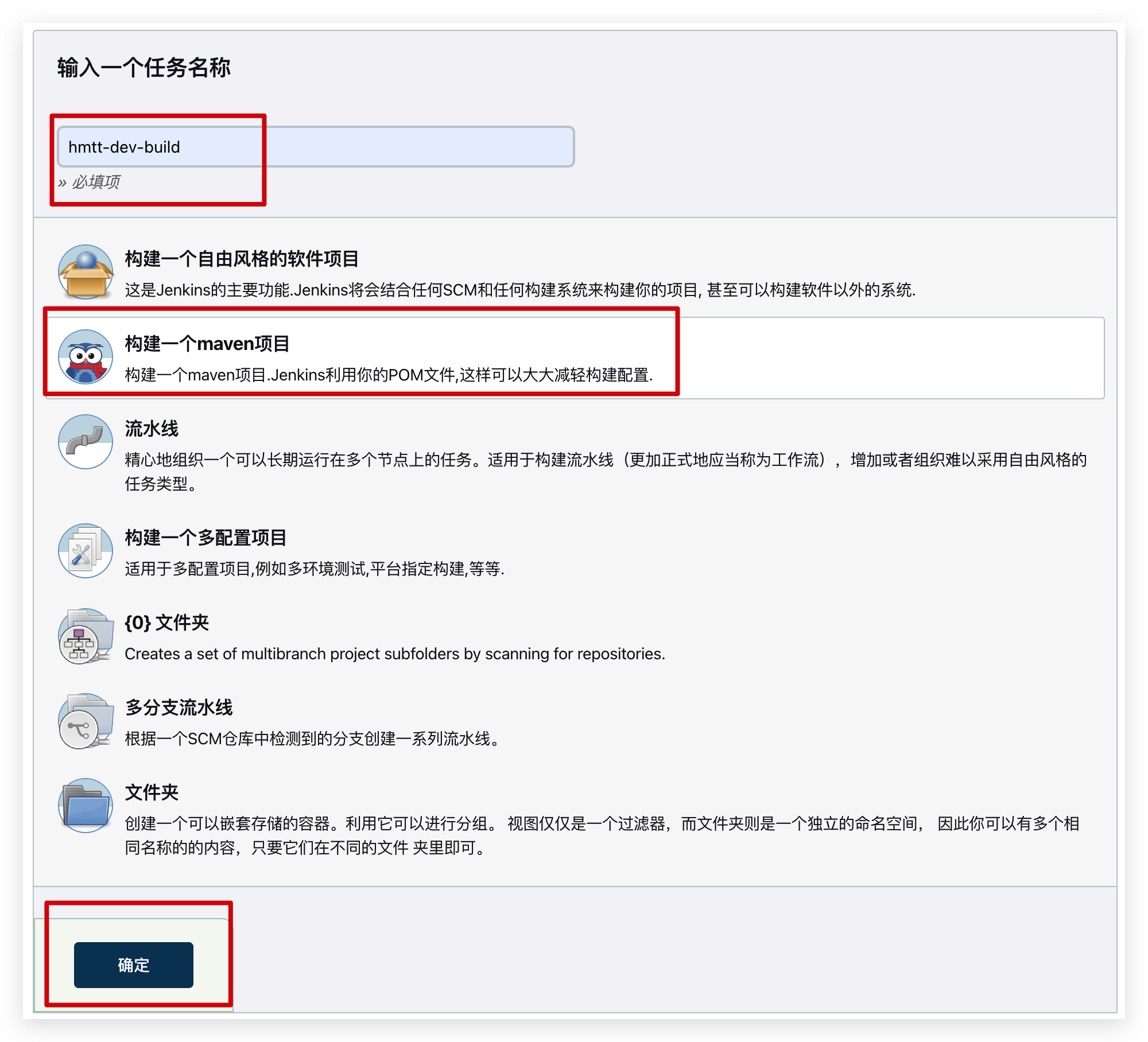Click the maven project owl icon

click(86, 357)
